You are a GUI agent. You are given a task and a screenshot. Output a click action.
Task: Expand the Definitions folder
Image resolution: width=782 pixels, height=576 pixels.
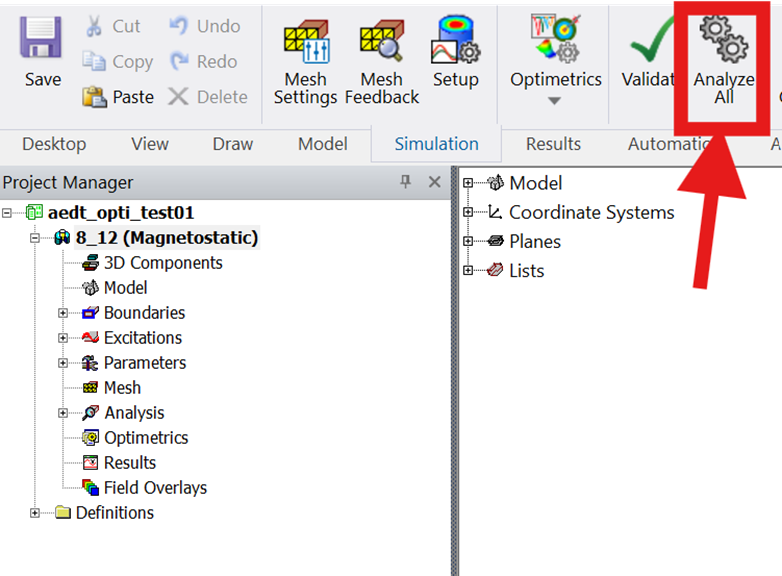coord(34,513)
